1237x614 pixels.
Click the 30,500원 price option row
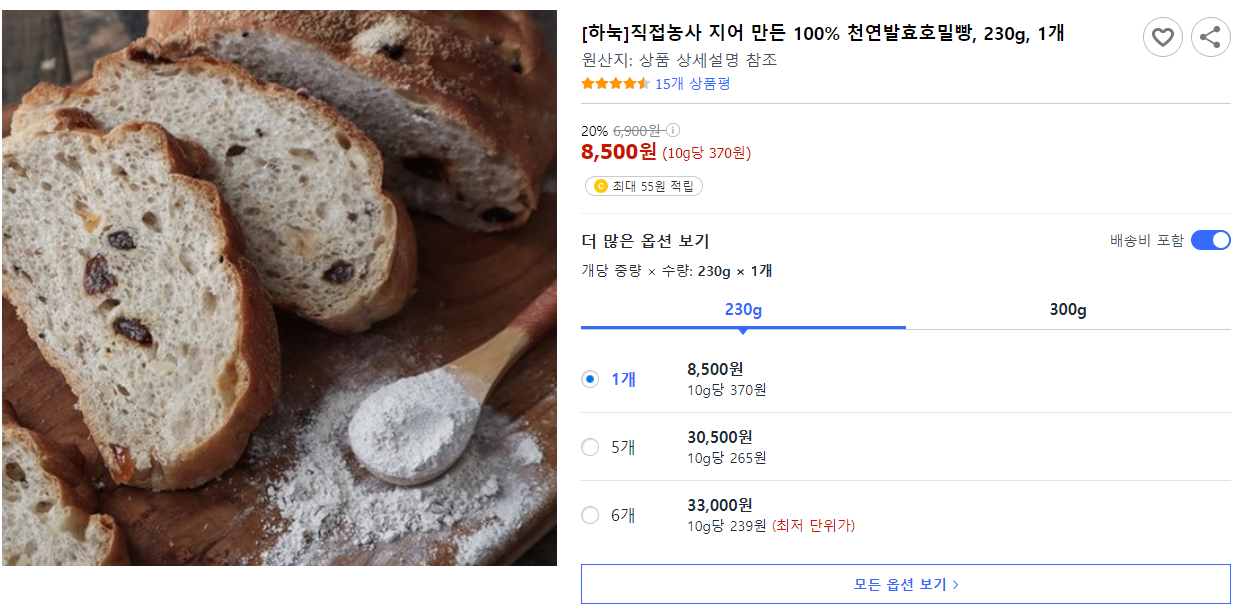tap(906, 447)
